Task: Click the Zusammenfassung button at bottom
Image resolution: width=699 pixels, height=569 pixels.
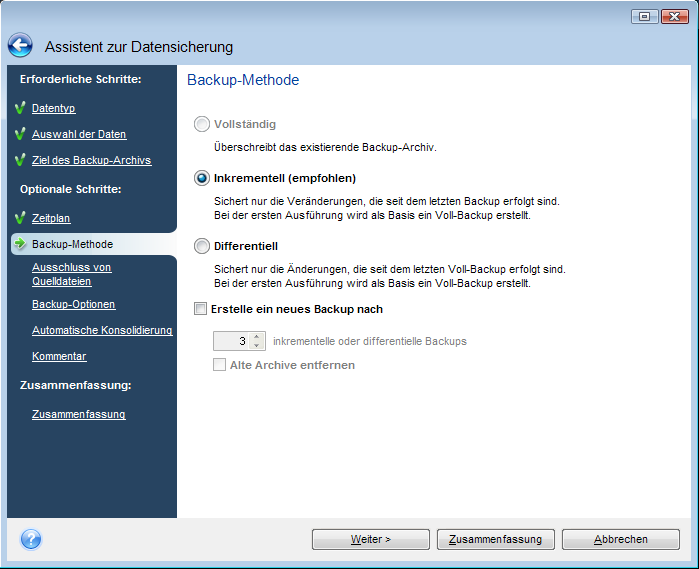Action: point(495,539)
